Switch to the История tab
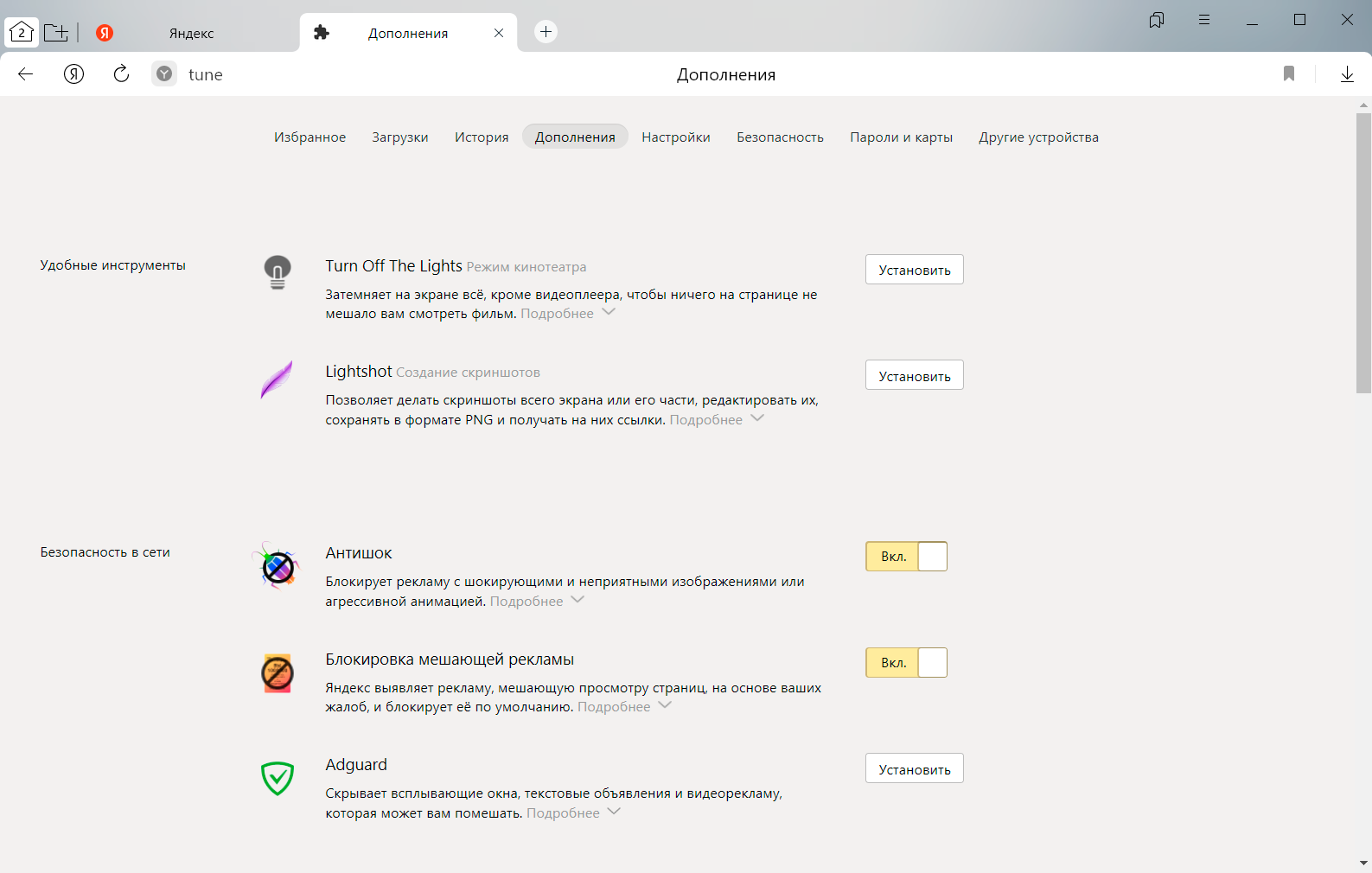Screen dimensions: 1372x873 (x=482, y=137)
